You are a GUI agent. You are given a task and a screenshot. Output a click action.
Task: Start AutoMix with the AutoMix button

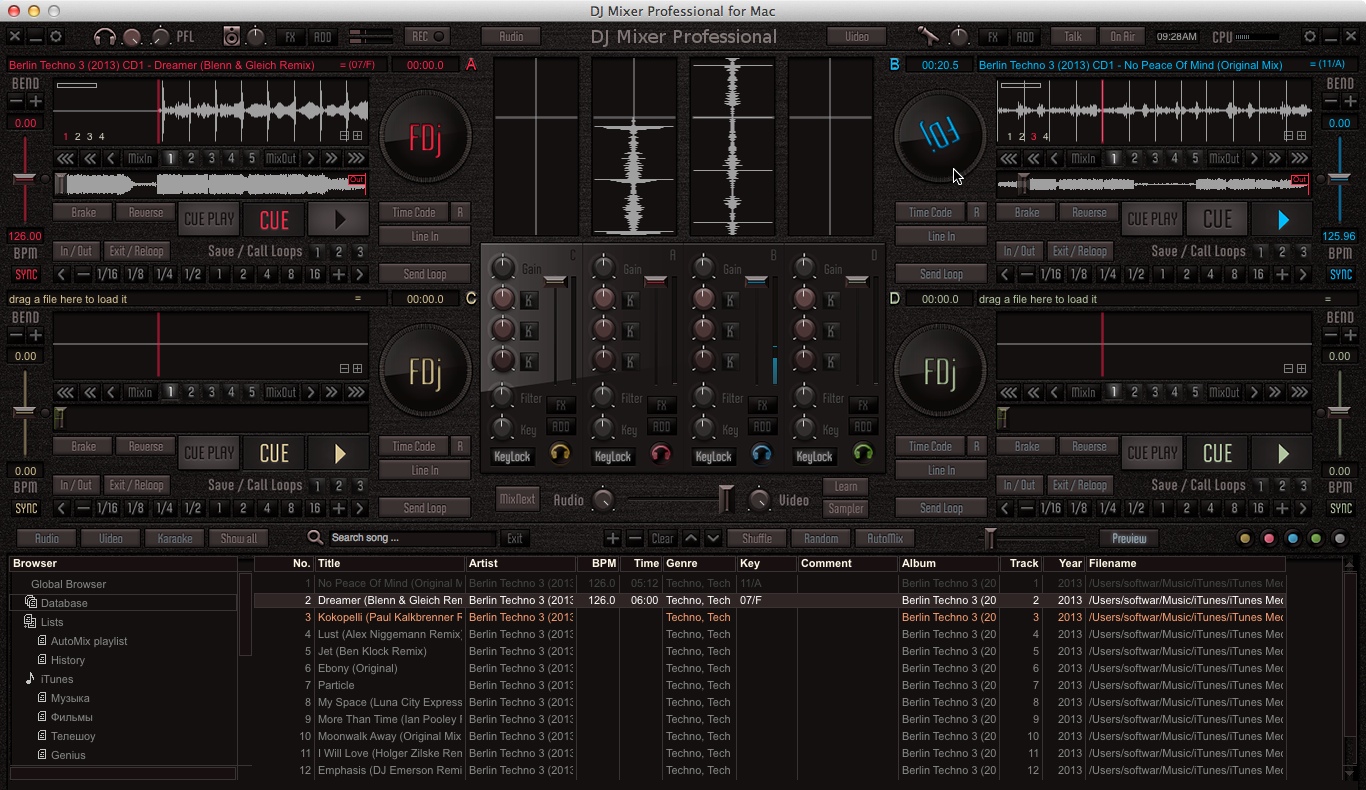pyautogui.click(x=885, y=538)
